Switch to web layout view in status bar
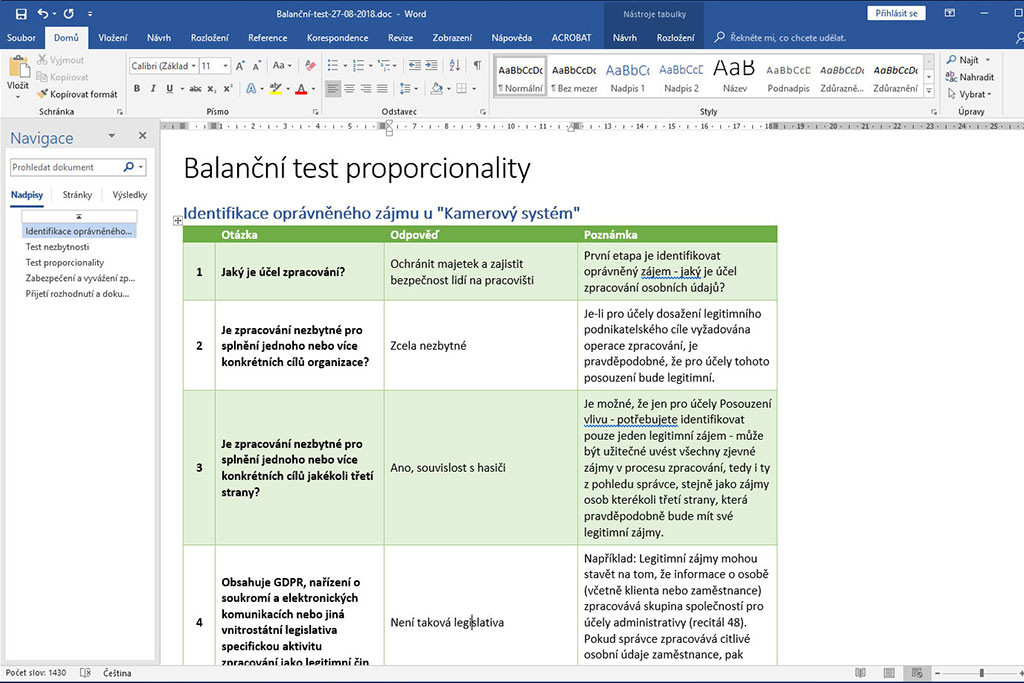This screenshot has width=1024, height=683. pos(917,673)
